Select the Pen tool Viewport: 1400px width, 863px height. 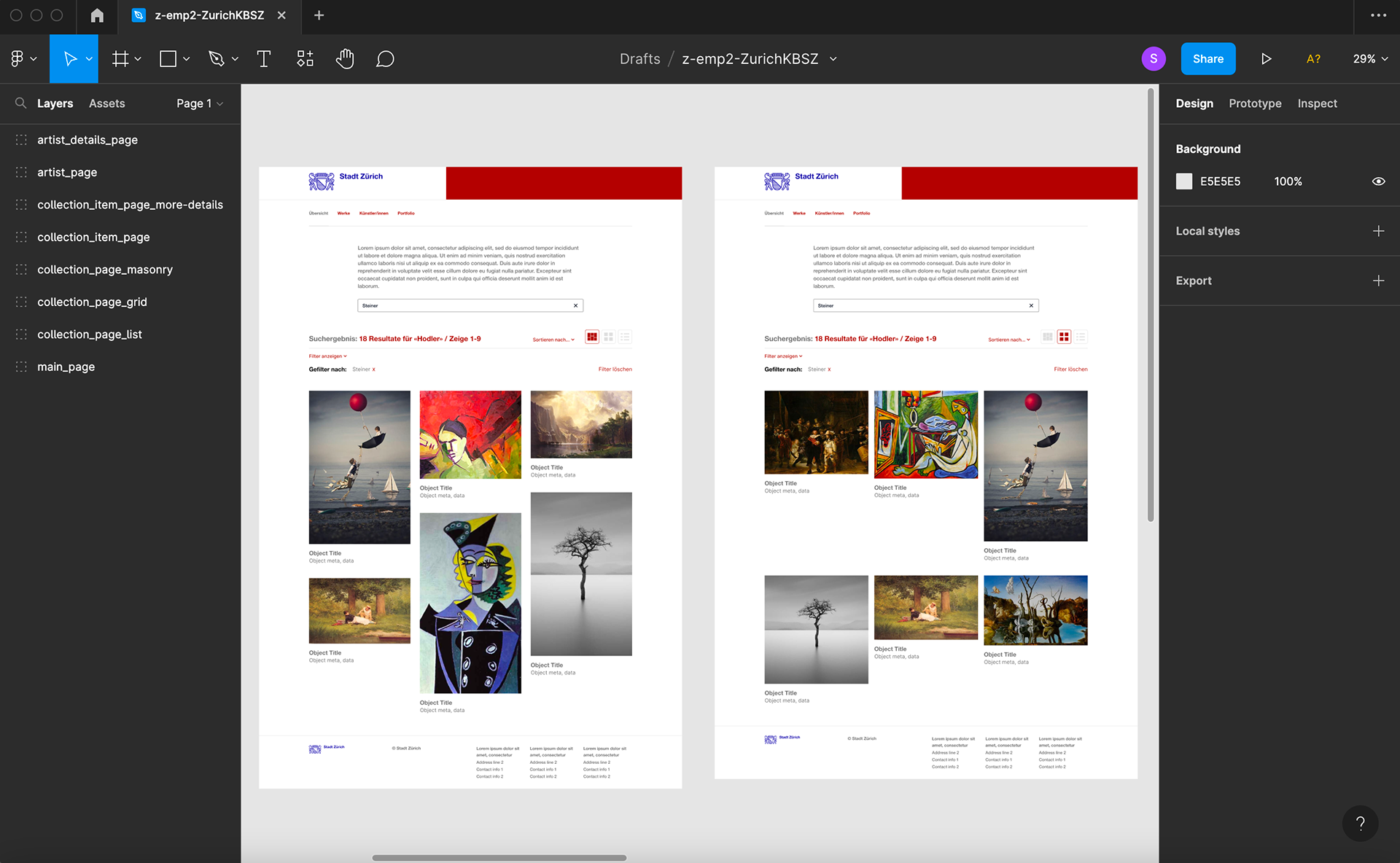(216, 59)
